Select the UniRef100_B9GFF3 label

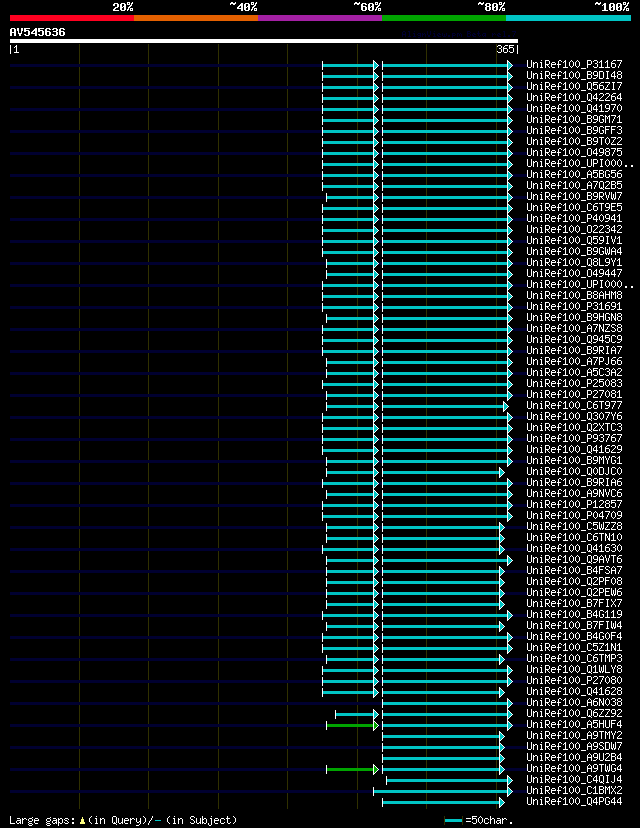[x=574, y=130]
